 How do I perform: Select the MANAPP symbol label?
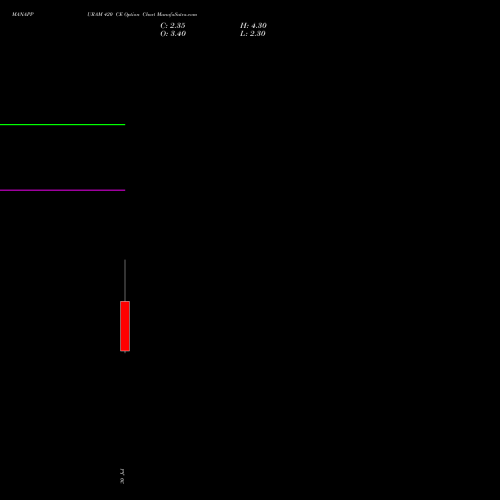[x=23, y=14]
